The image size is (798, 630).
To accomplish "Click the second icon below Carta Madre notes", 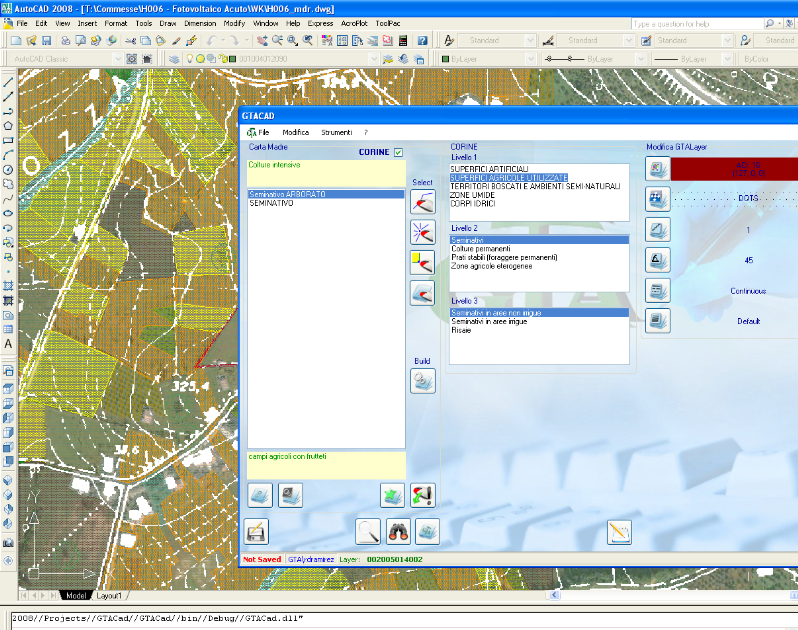I will tap(291, 495).
